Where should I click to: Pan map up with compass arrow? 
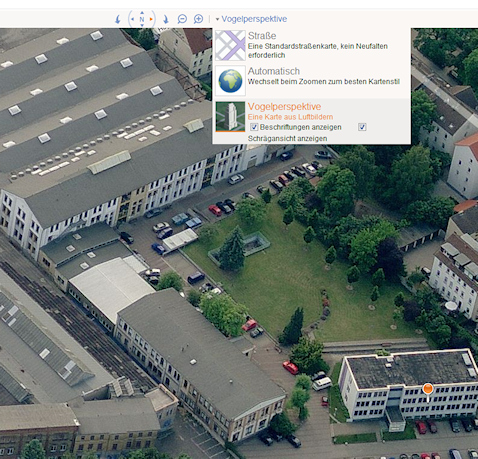[x=142, y=13]
